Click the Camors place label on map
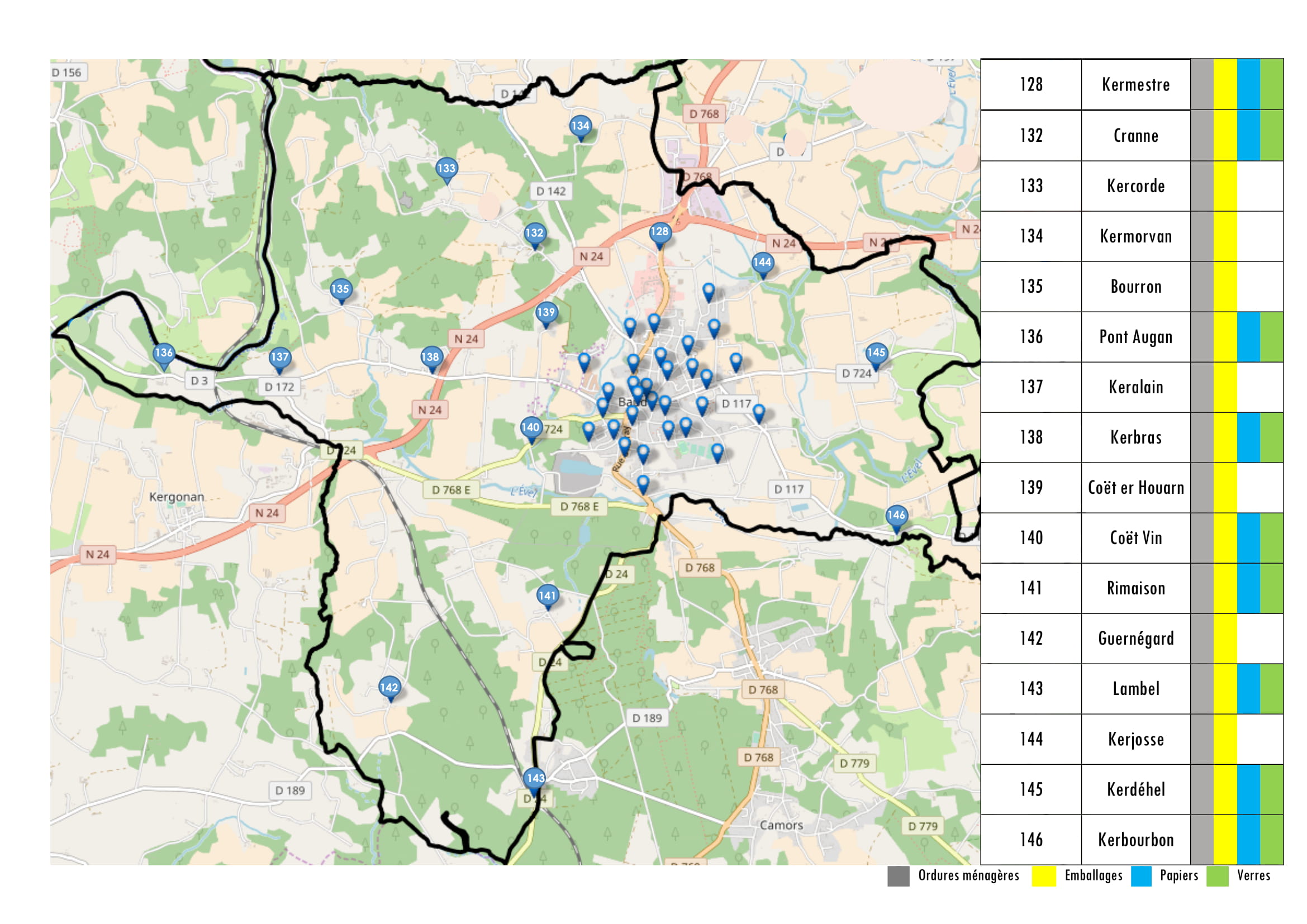The height and width of the screenshot is (924, 1307). pyautogui.click(x=781, y=826)
